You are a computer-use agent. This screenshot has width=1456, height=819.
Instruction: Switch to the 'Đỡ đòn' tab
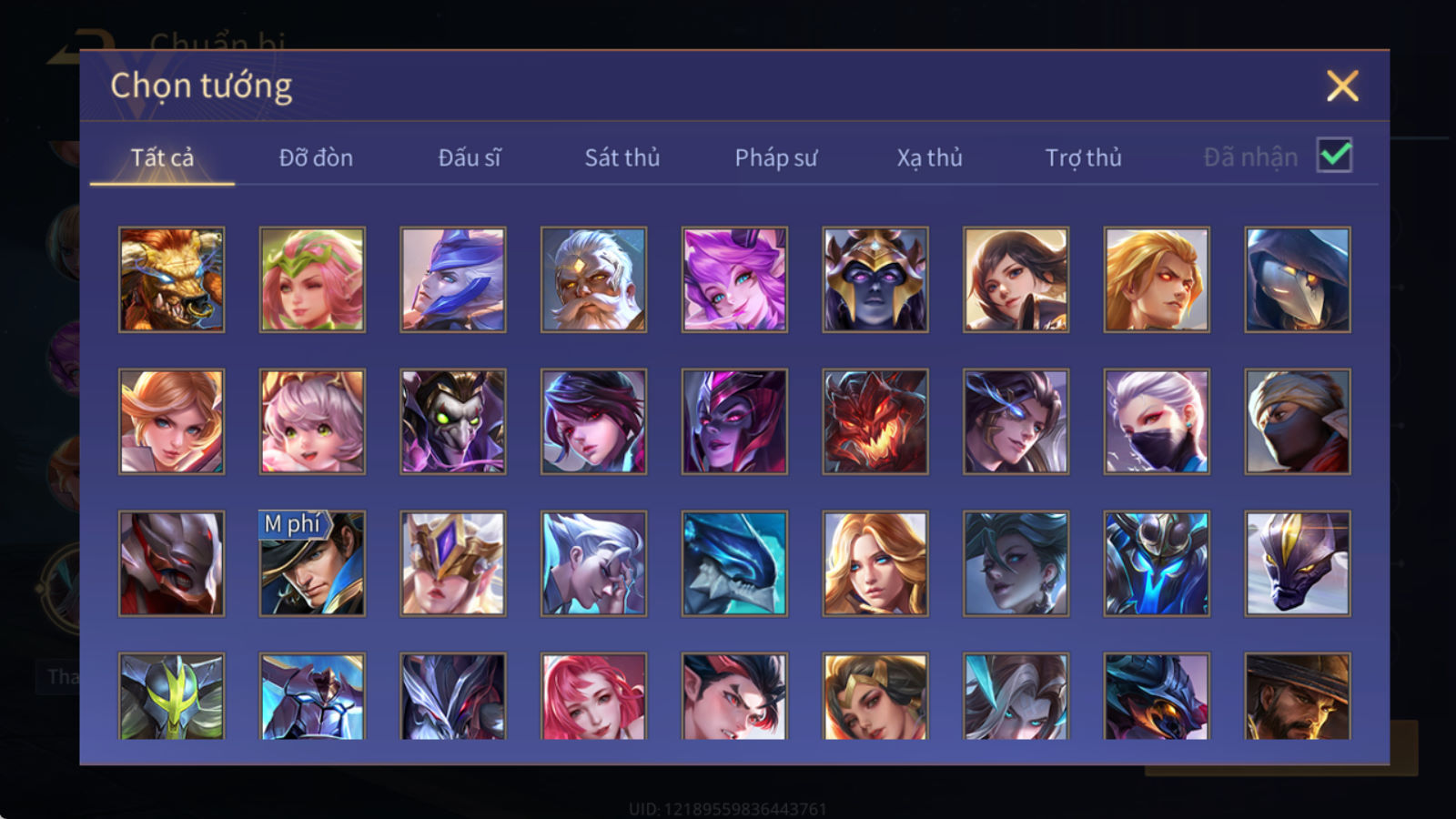(x=316, y=157)
